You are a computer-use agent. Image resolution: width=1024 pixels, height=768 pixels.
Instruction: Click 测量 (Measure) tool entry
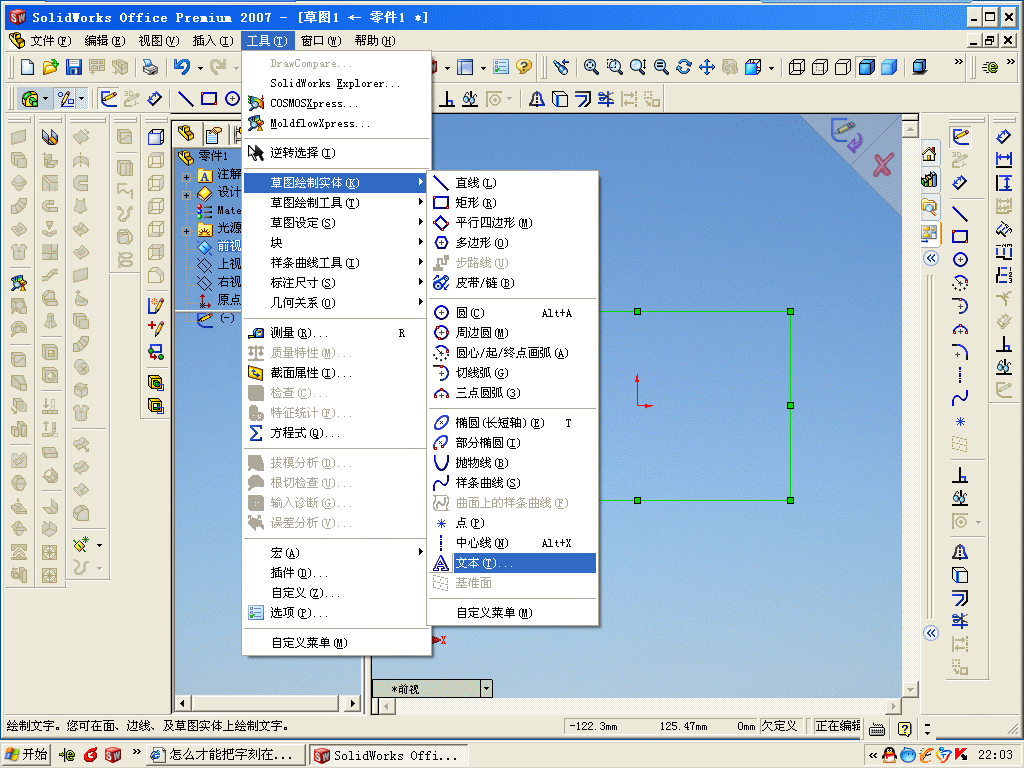coord(336,333)
